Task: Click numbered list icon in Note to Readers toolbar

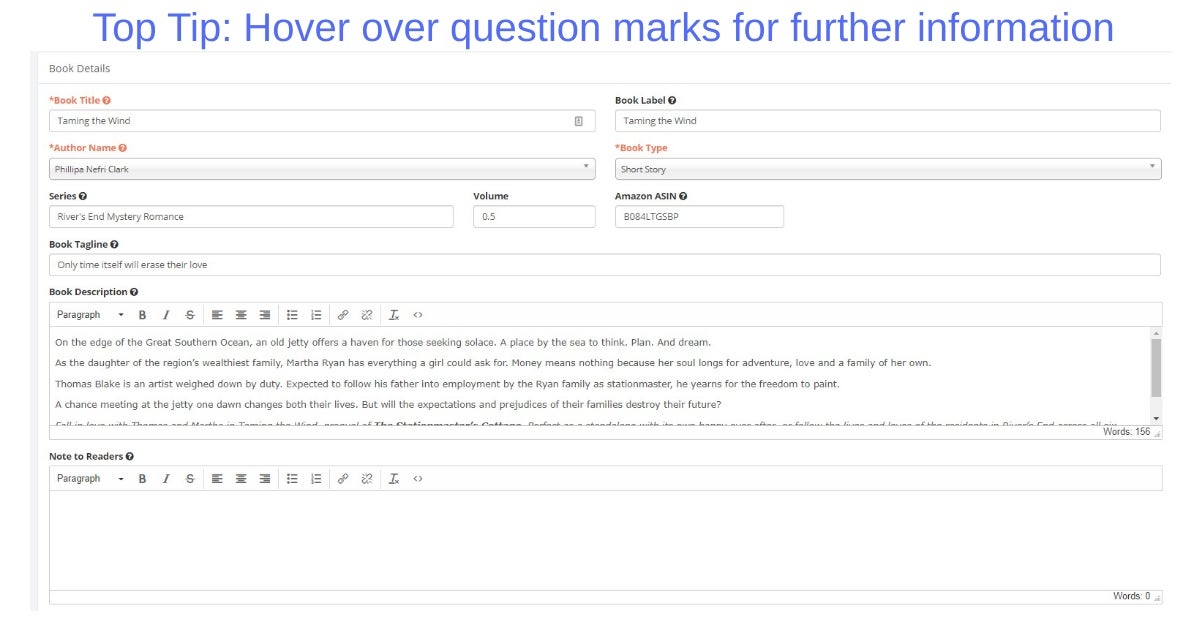Action: coord(316,479)
